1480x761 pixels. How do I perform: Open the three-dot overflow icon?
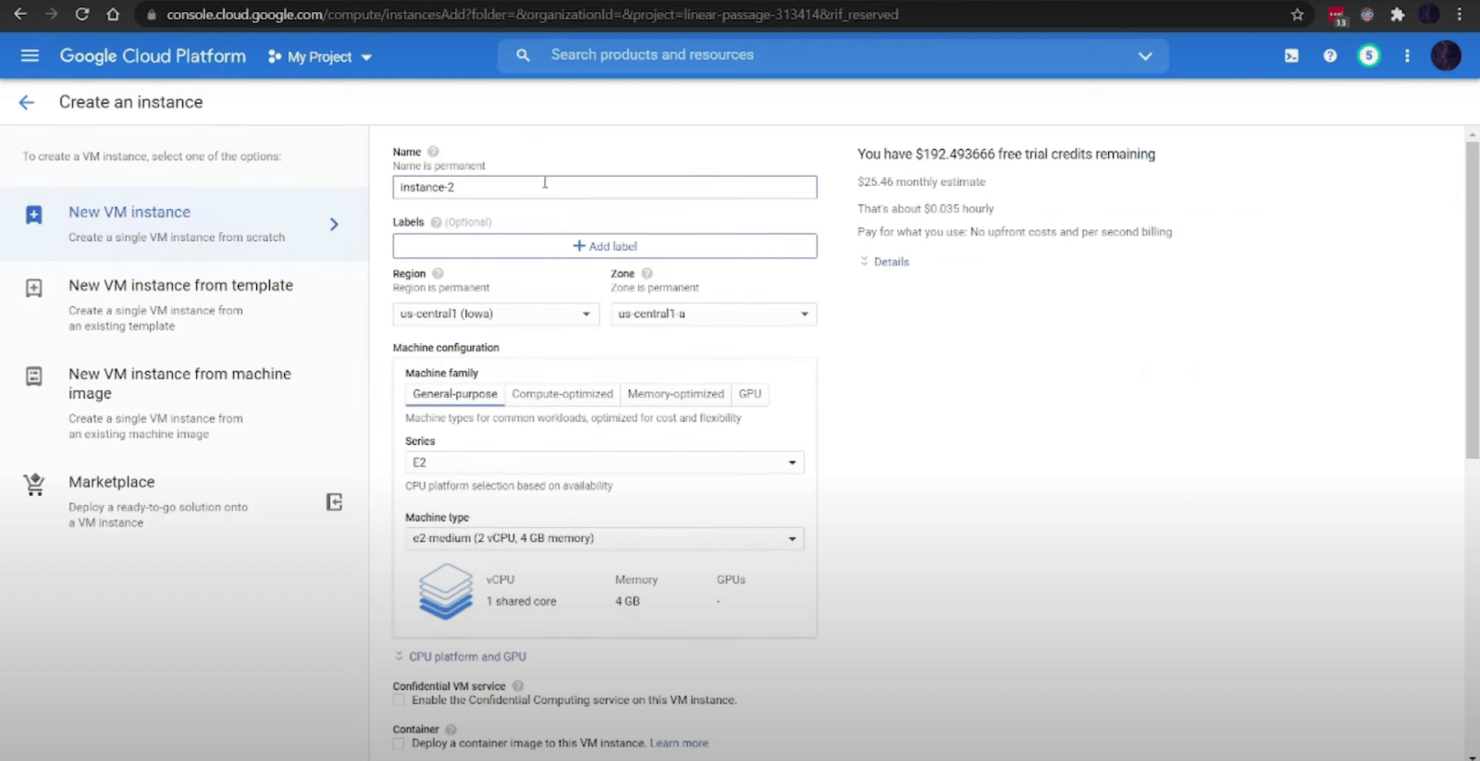pos(1407,55)
